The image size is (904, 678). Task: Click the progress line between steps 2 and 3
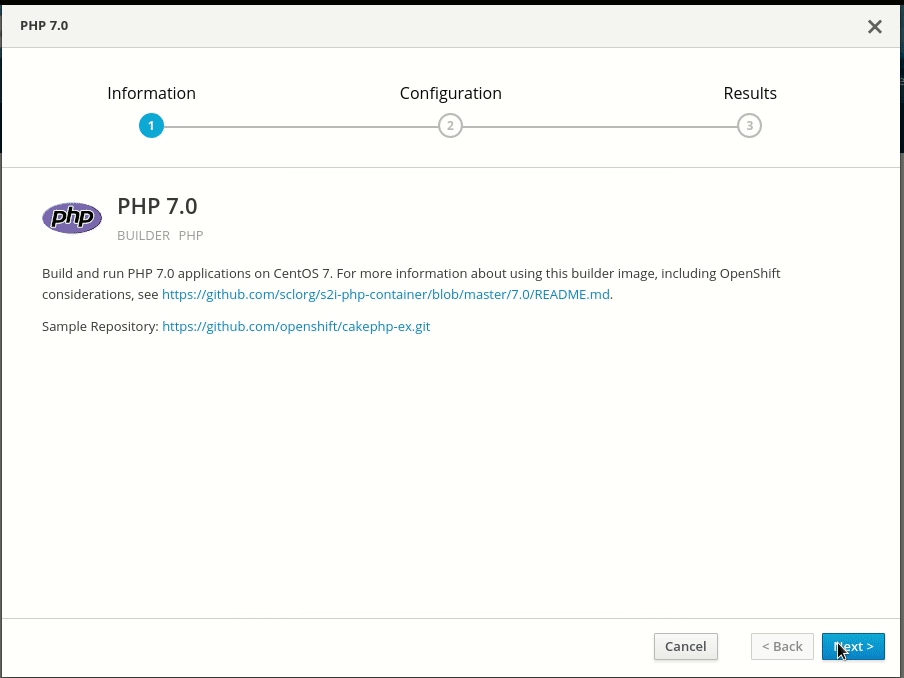point(600,127)
